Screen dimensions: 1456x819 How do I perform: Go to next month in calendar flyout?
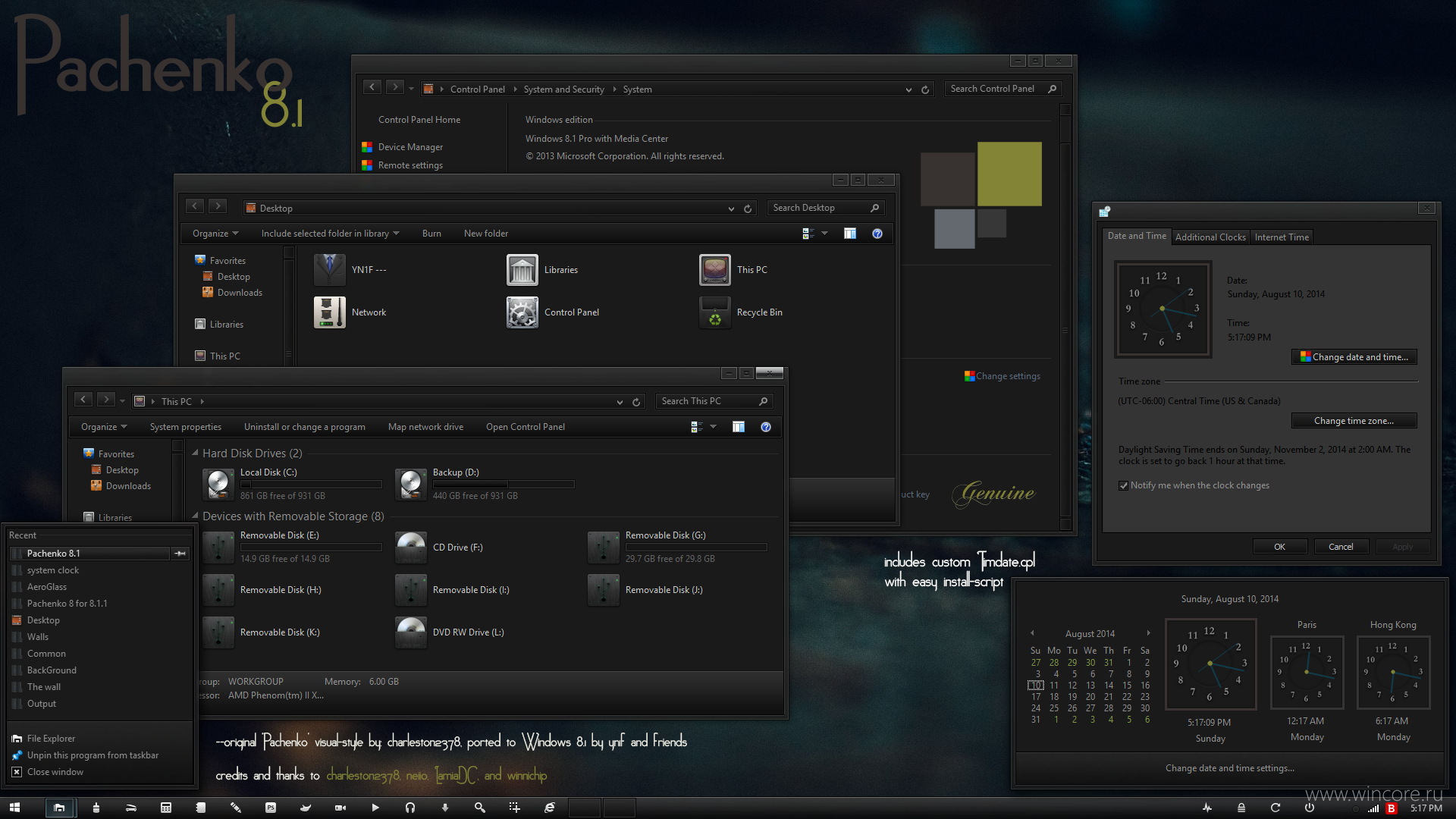coord(1148,633)
